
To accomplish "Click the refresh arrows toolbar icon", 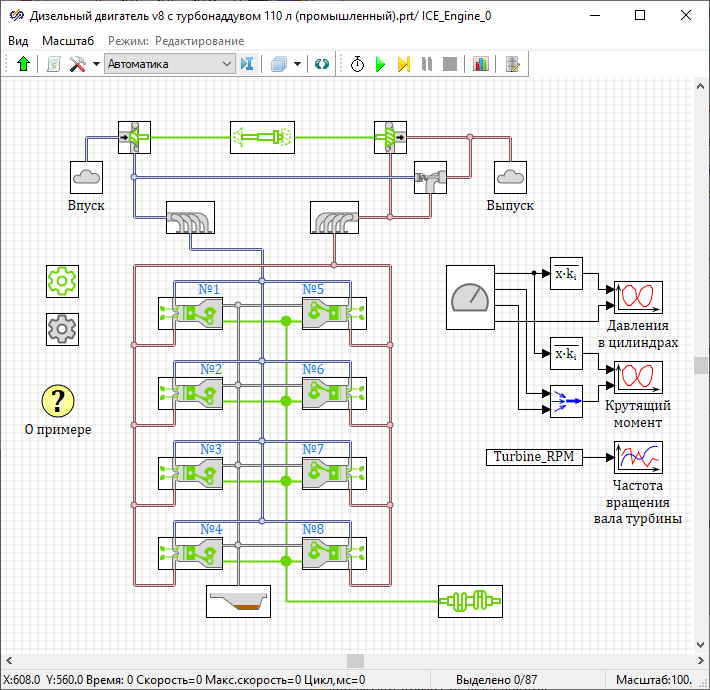I will [x=322, y=64].
